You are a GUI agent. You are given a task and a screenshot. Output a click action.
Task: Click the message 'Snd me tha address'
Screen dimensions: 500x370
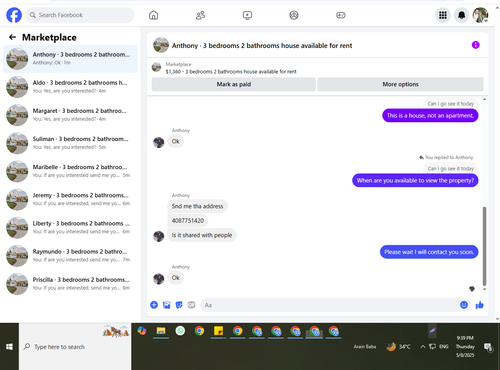tap(197, 206)
